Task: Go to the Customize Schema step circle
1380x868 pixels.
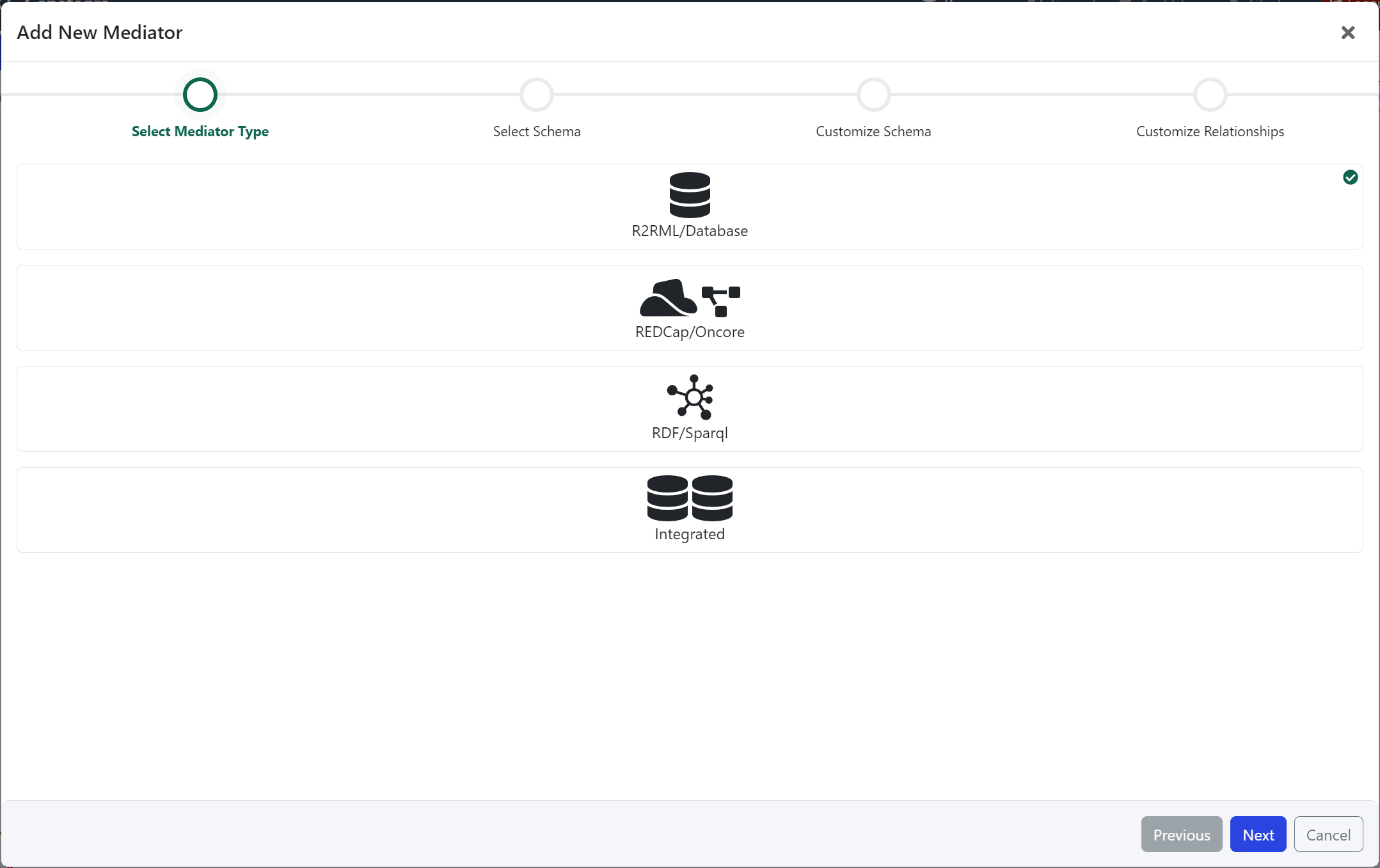Action: [x=873, y=95]
